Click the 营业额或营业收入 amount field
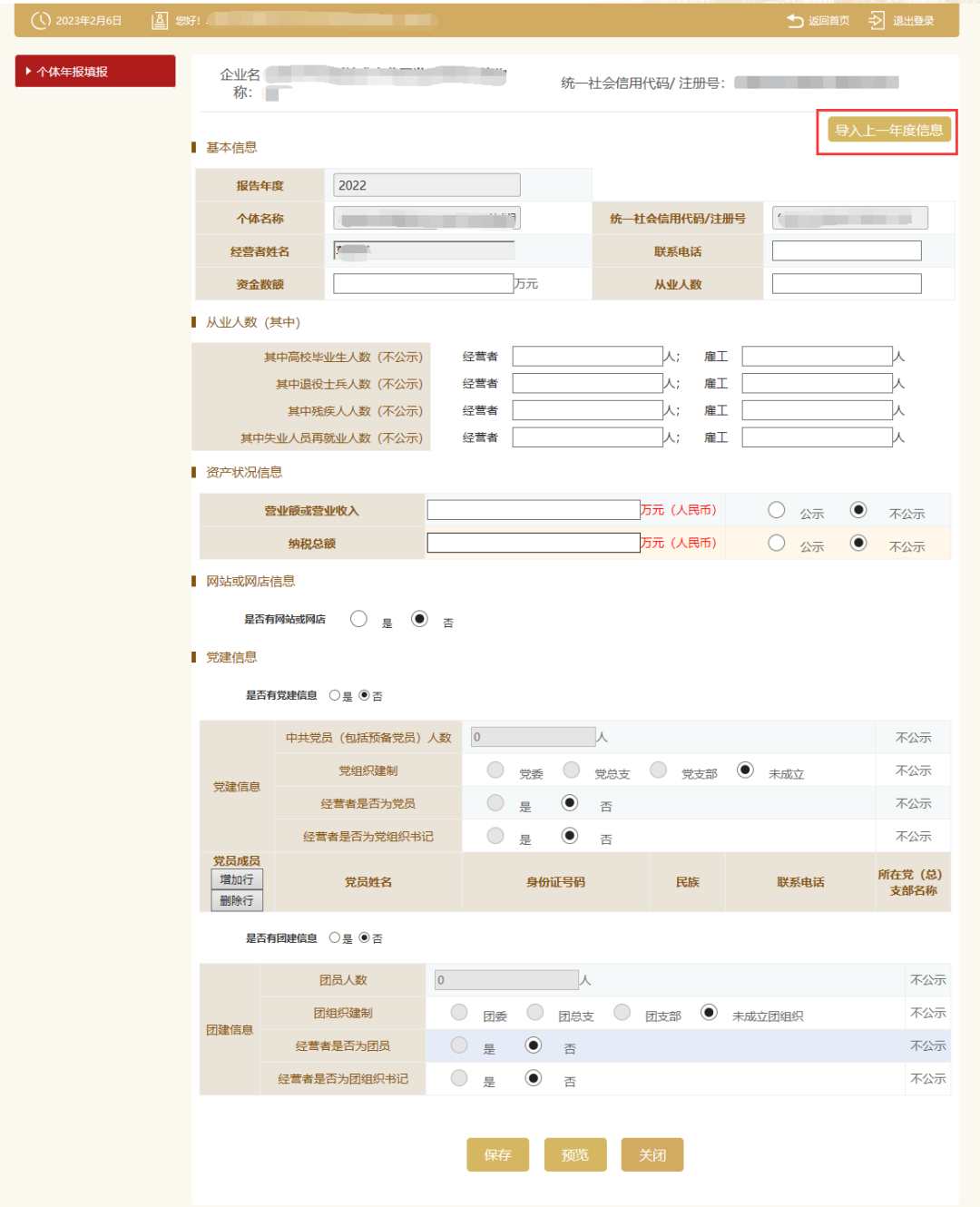The image size is (980, 1207). pyautogui.click(x=534, y=510)
